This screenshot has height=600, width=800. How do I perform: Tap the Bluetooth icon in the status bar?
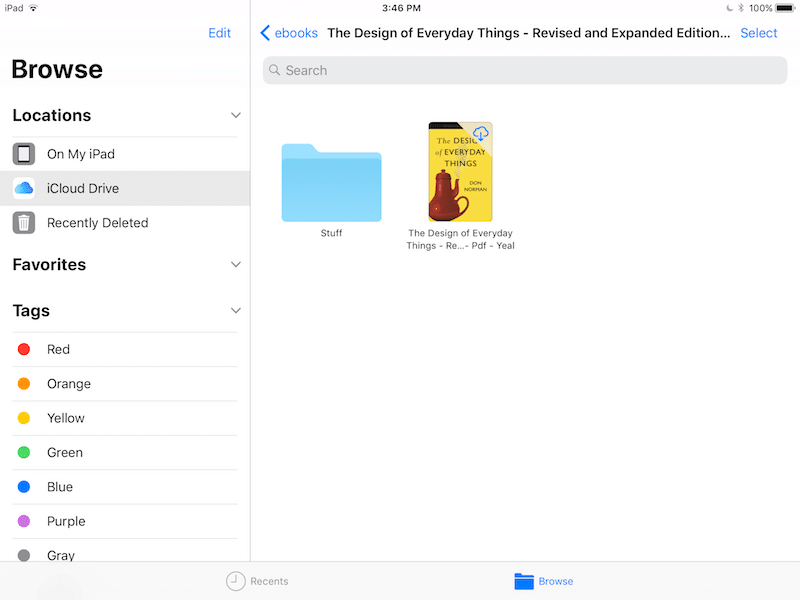tap(741, 8)
